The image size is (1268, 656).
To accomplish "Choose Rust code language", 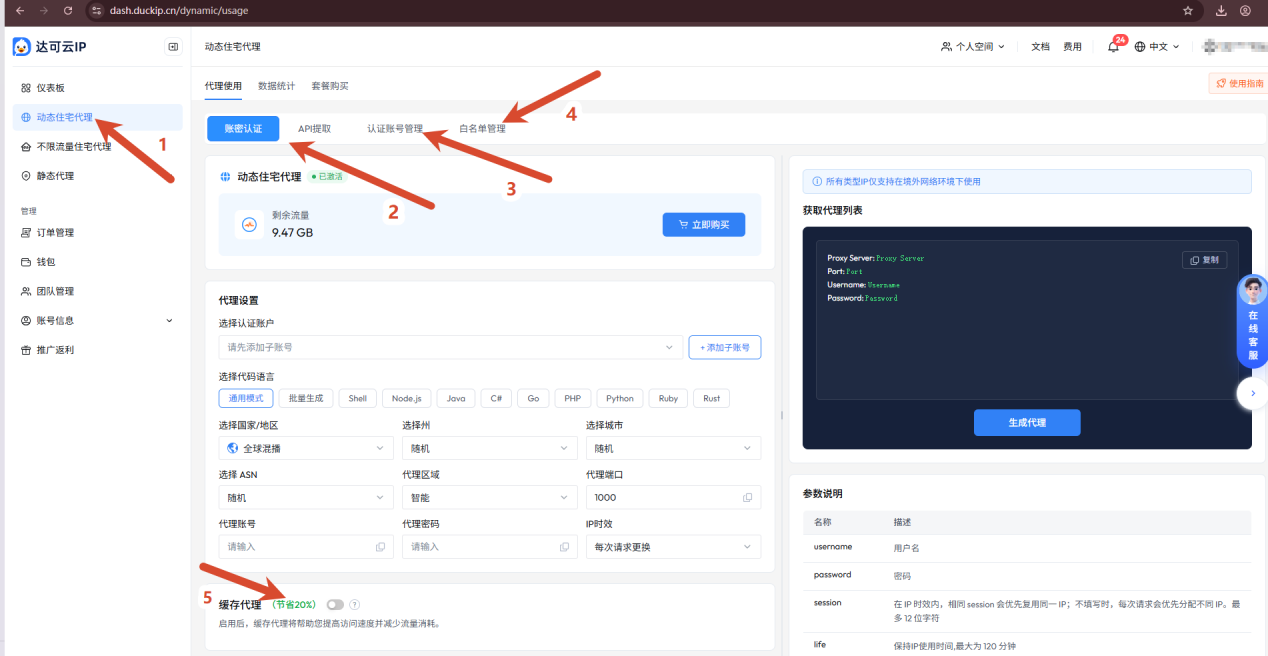I will tap(711, 398).
